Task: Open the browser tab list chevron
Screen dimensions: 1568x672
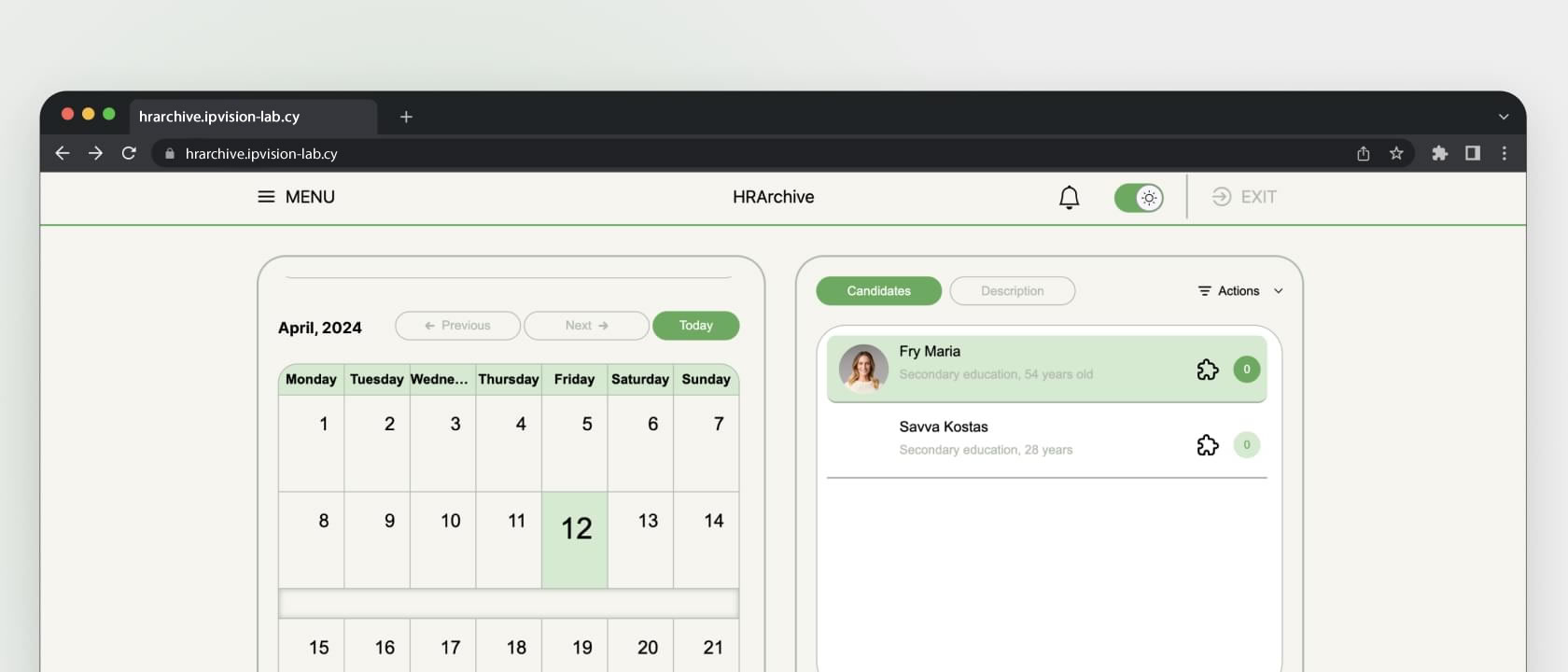Action: [1503, 117]
